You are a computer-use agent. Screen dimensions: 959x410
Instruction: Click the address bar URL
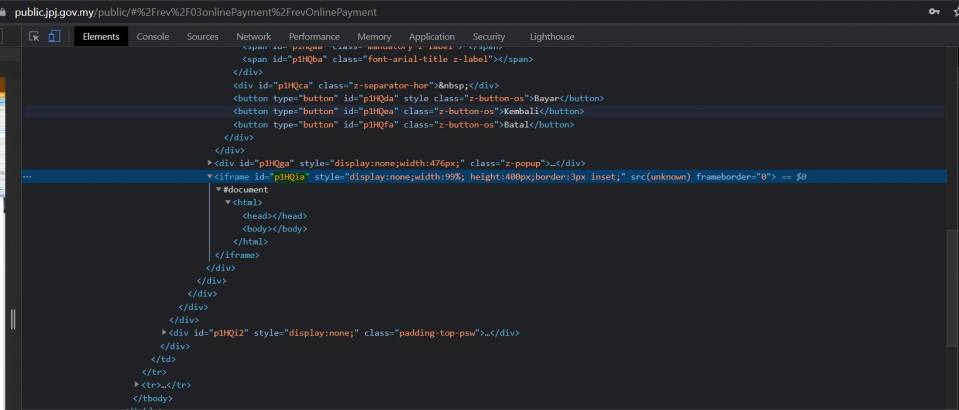tap(196, 12)
